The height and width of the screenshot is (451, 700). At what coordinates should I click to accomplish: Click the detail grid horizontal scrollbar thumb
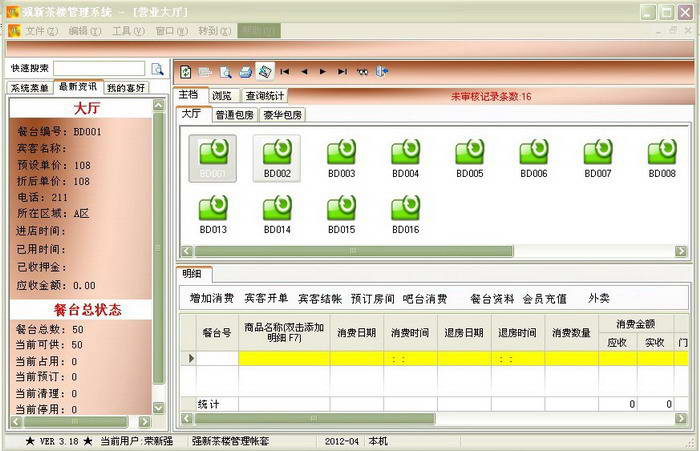tap(314, 418)
